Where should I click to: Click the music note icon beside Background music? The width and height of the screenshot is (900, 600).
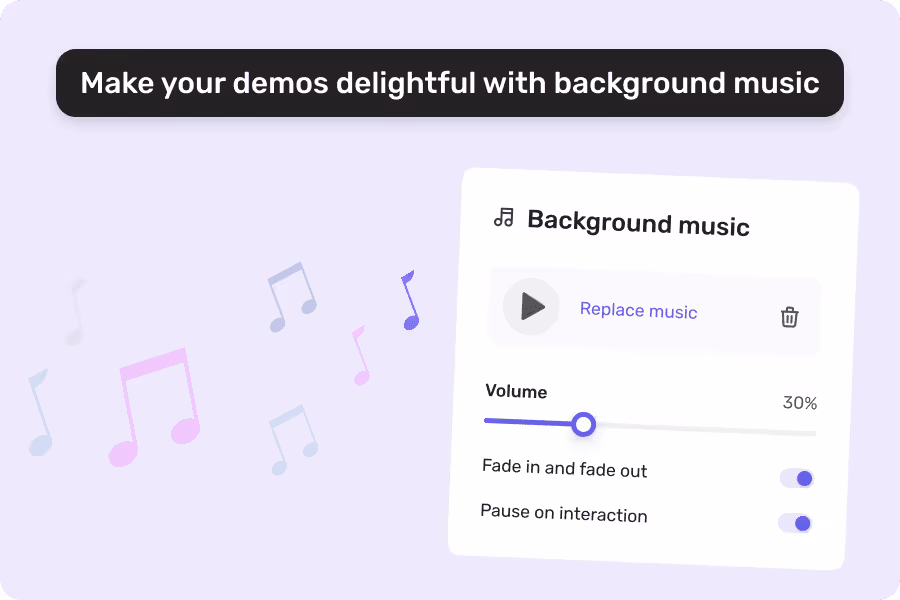(x=504, y=218)
